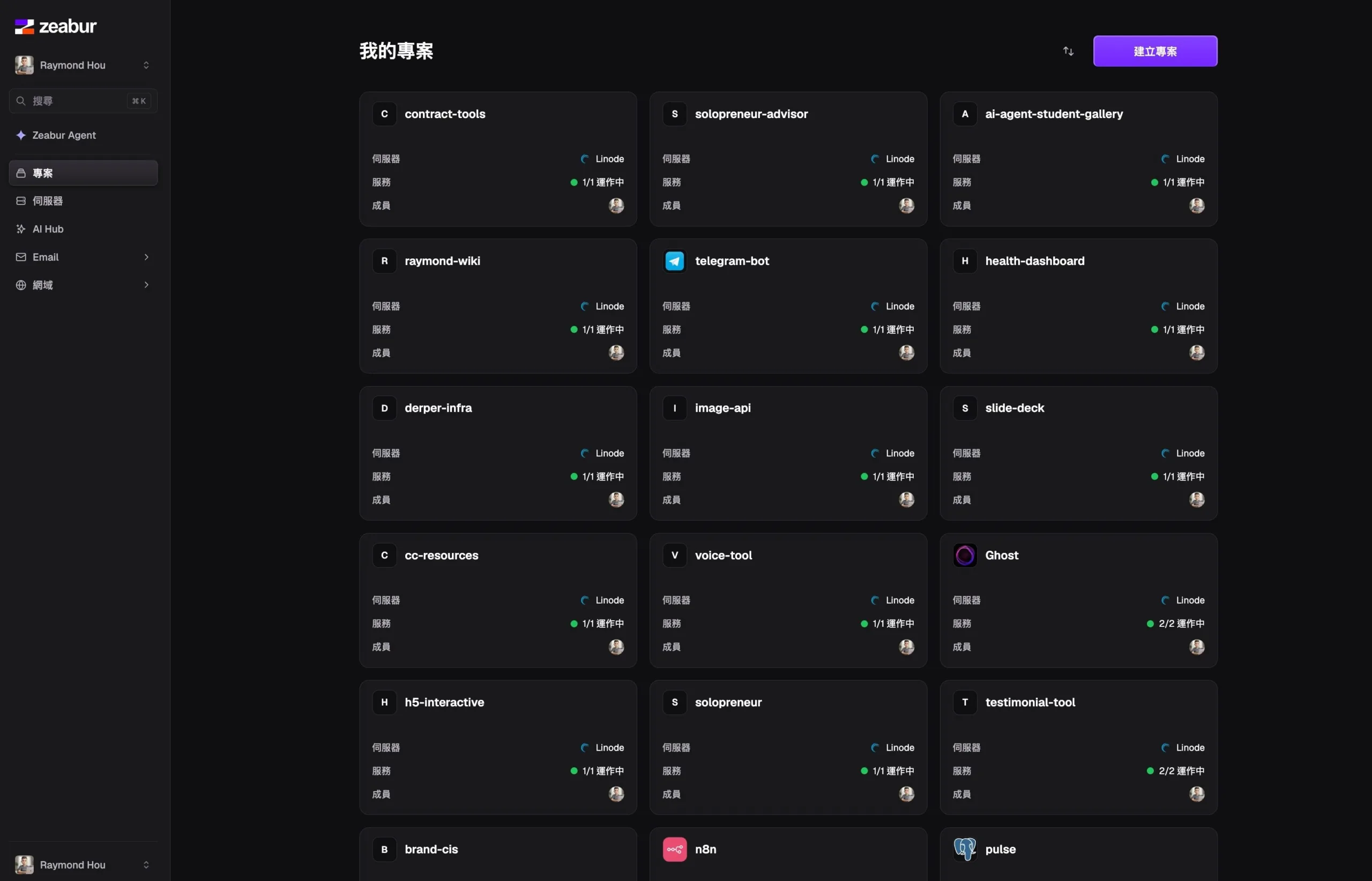Open AI Hub in the sidebar
This screenshot has width=1372, height=881.
point(83,229)
